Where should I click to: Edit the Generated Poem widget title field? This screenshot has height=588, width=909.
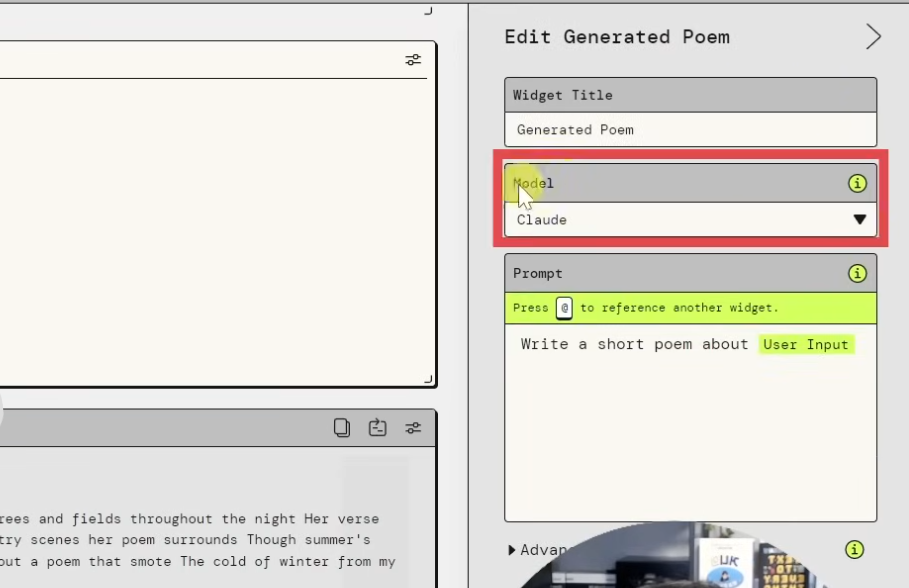coord(690,130)
